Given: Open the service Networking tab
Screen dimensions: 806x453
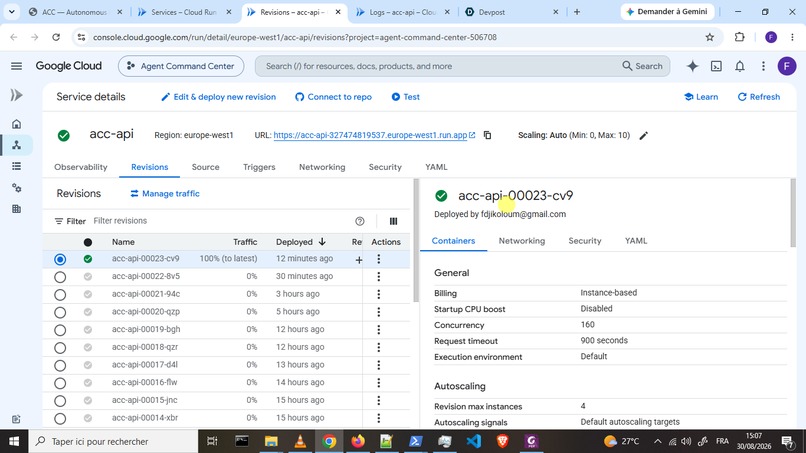Looking at the screenshot, I should [x=322, y=167].
